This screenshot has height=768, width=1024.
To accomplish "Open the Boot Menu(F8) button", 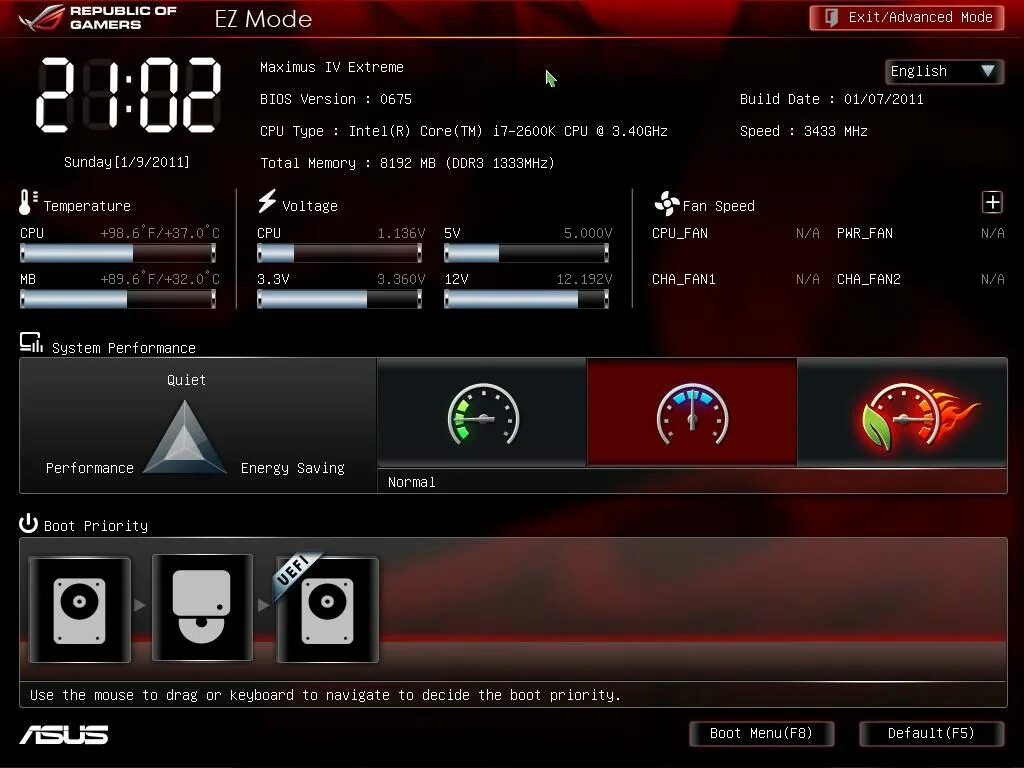I will pyautogui.click(x=761, y=733).
